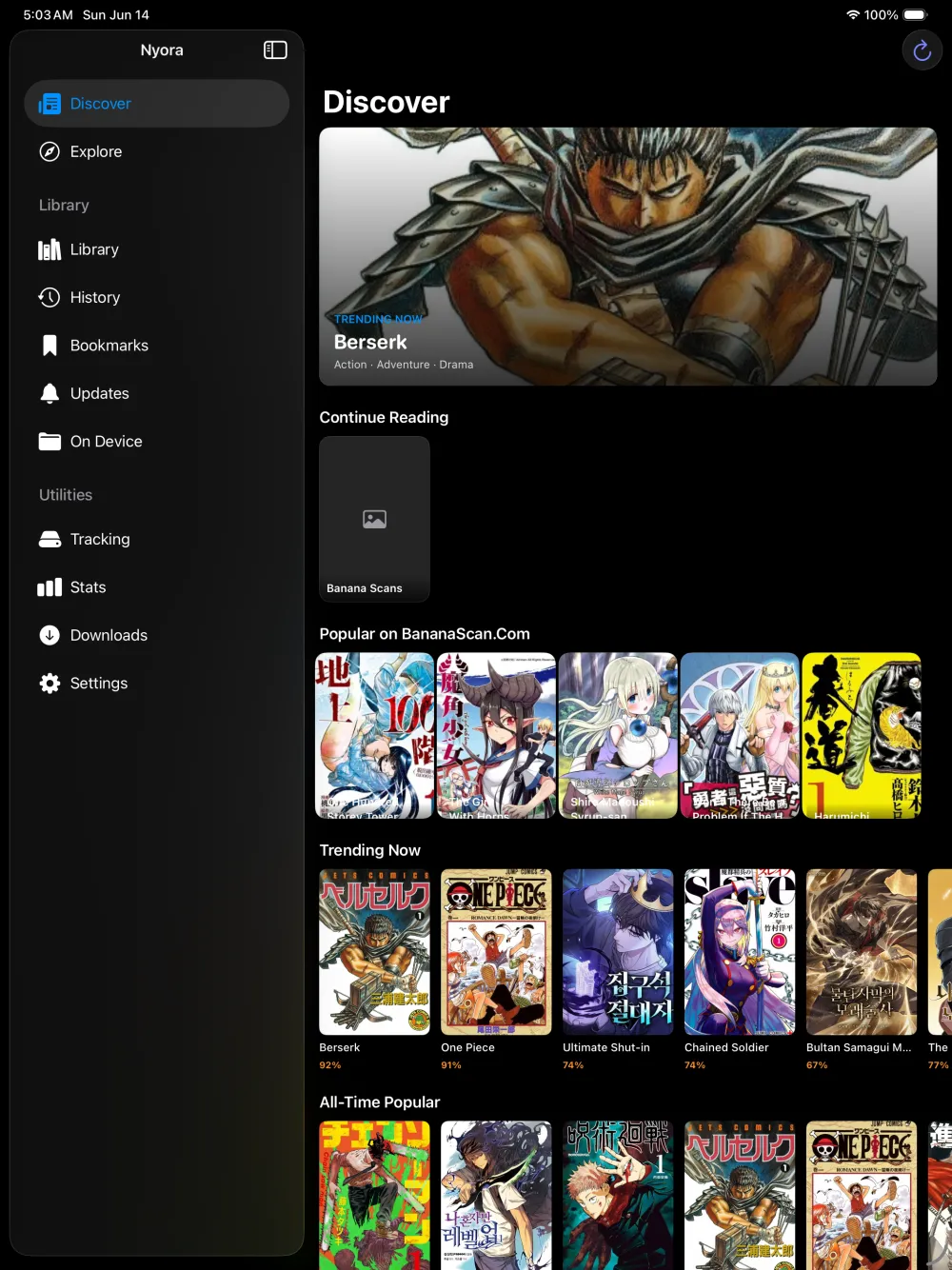Open Chainsaw Man cover in All-Time Popular
This screenshot has width=952, height=1270.
(374, 1196)
